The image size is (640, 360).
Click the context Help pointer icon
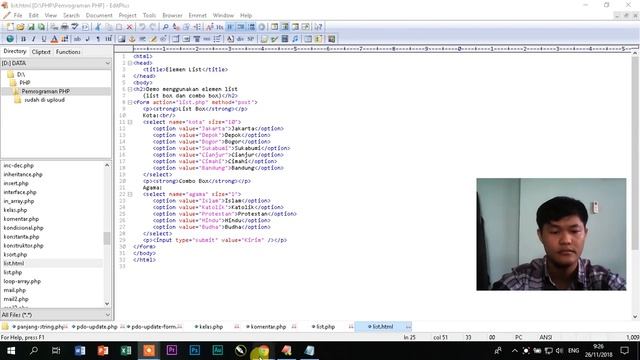(x=318, y=27)
